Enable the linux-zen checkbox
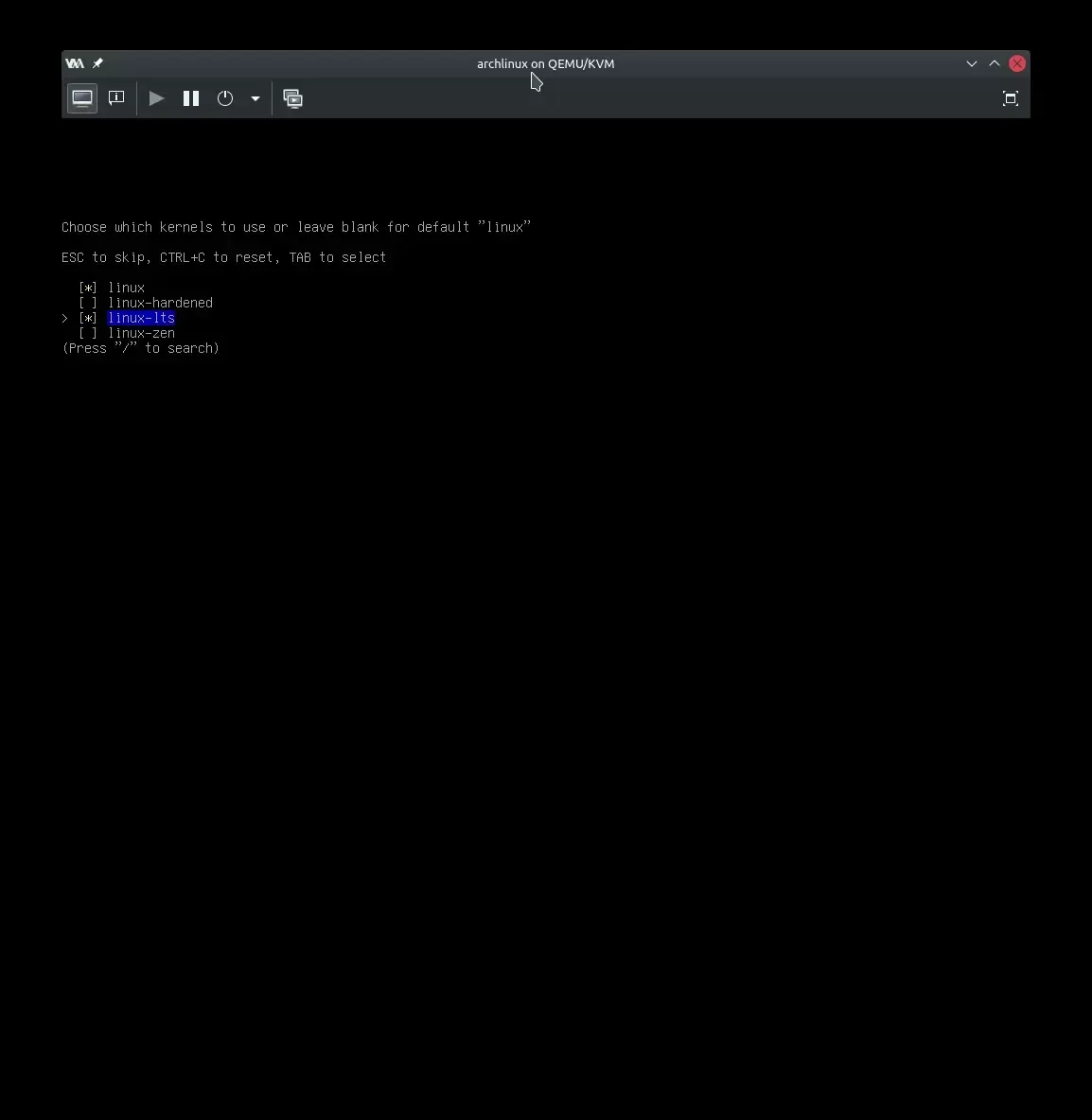 pyautogui.click(x=88, y=333)
